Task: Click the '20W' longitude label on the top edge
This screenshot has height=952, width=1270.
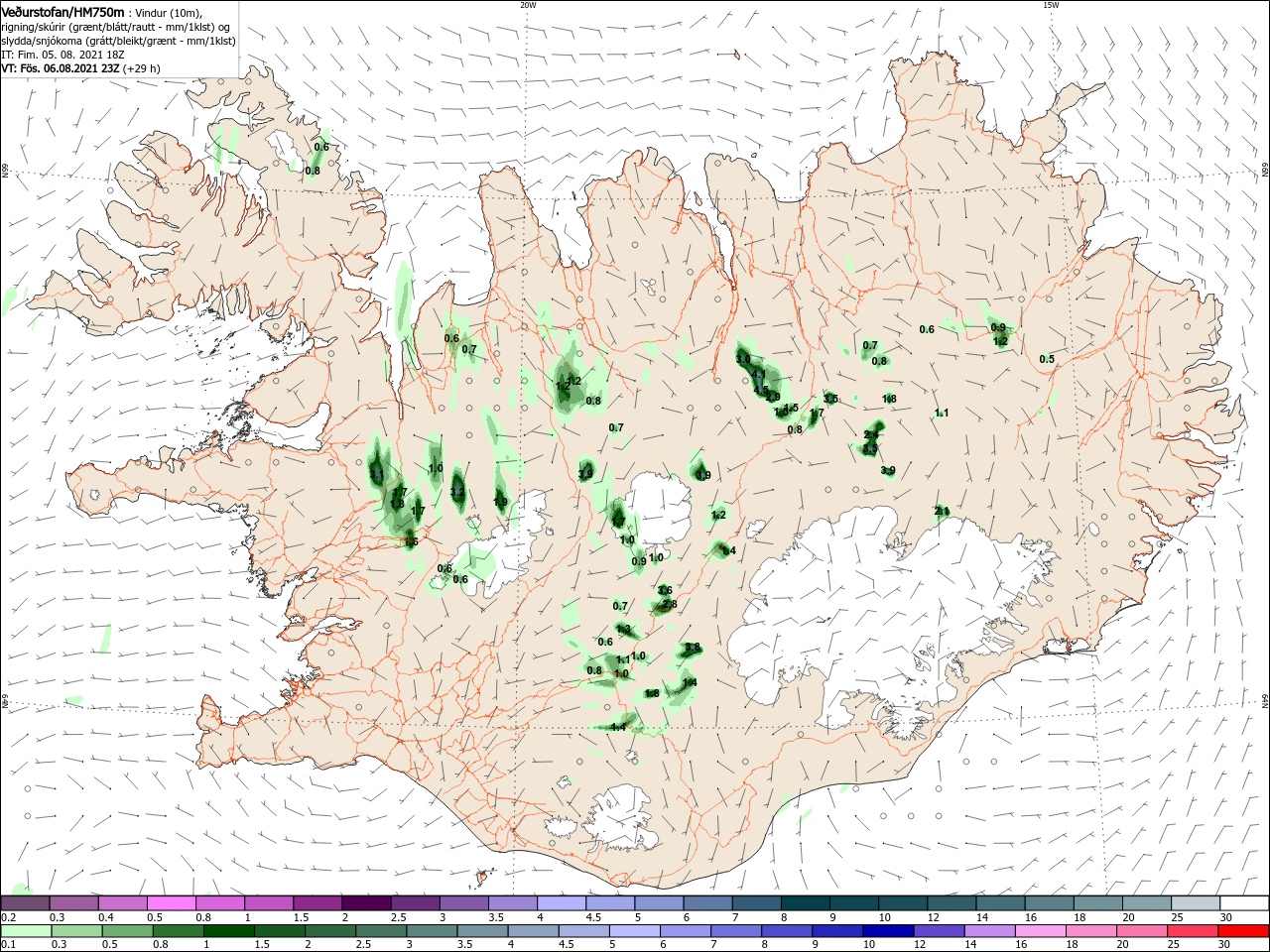Action: click(528, 5)
